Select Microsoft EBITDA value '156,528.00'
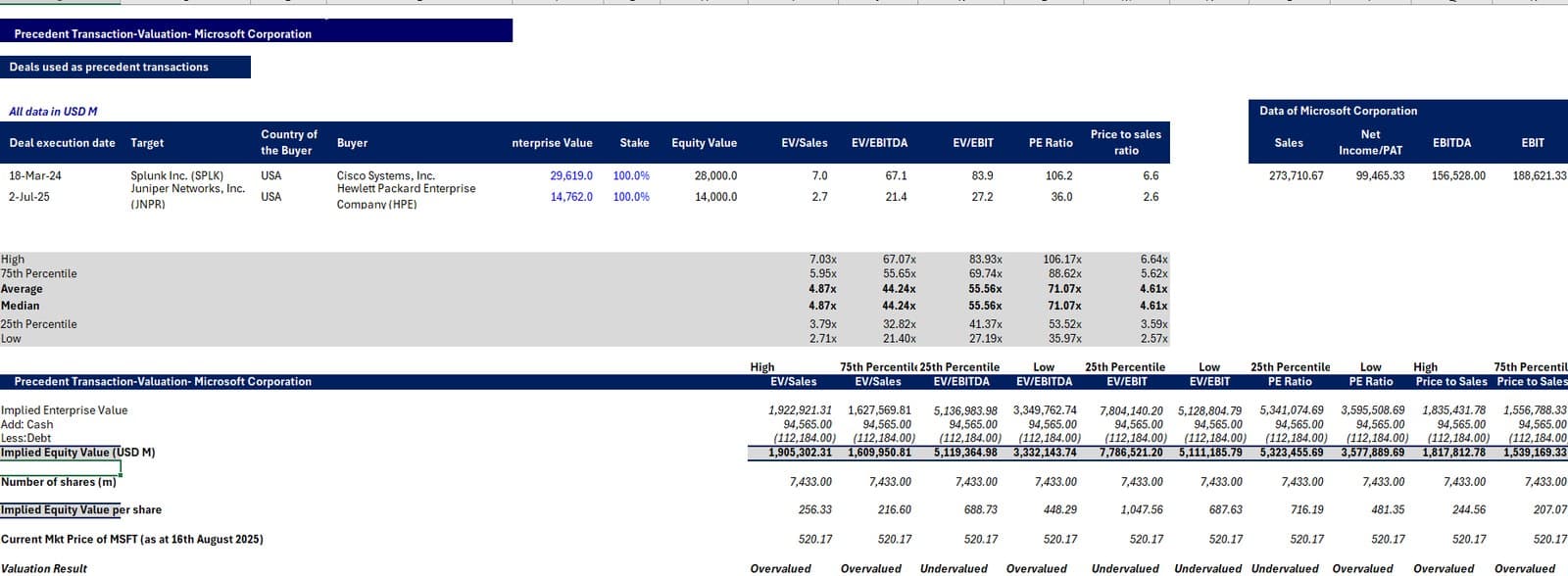This screenshot has width=1568, height=576. click(x=1458, y=176)
